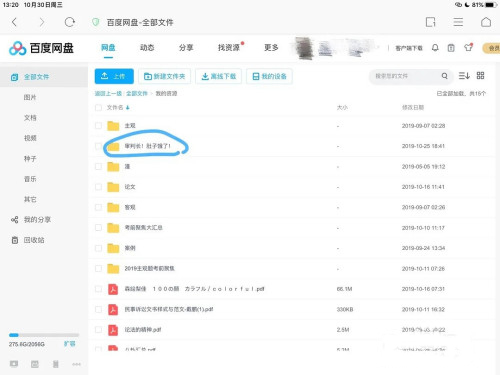Click the 我的设备 button
The height and width of the screenshot is (375, 500).
click(269, 76)
